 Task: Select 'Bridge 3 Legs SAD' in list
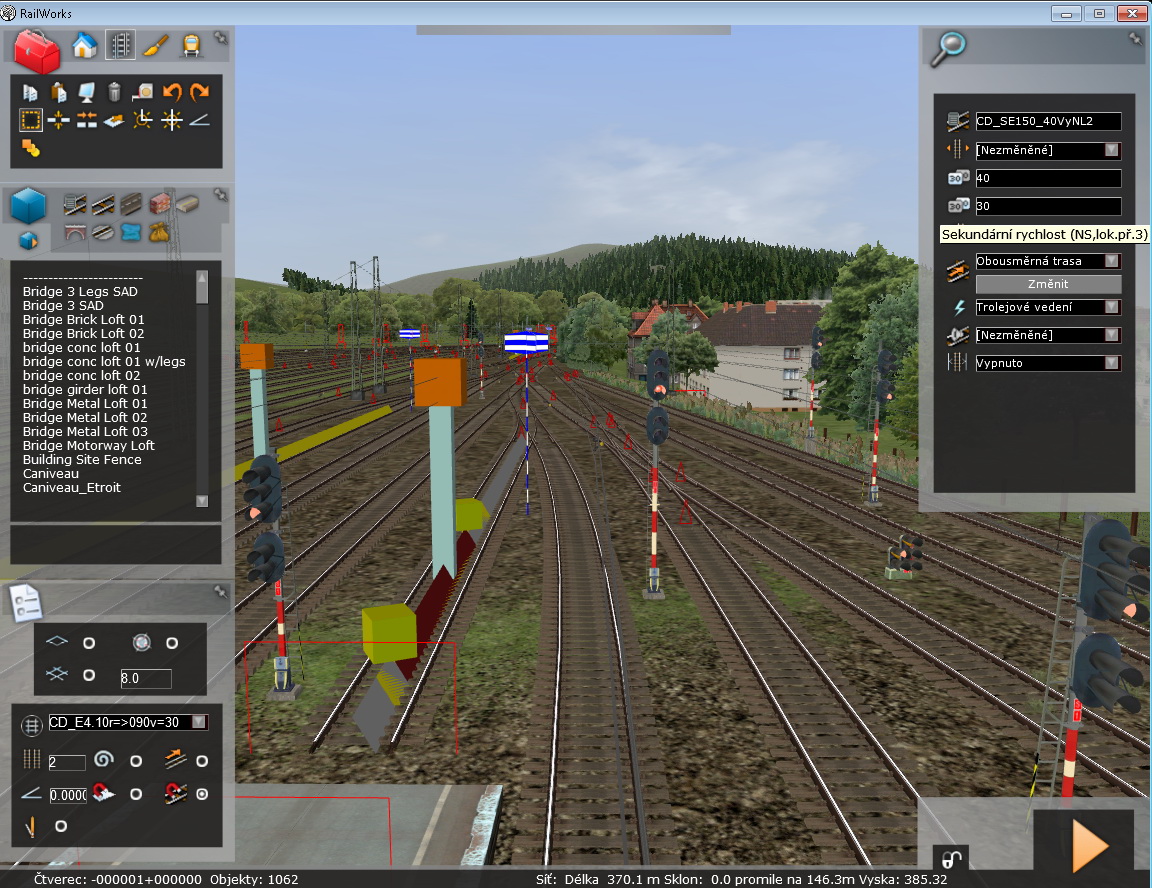click(x=80, y=292)
